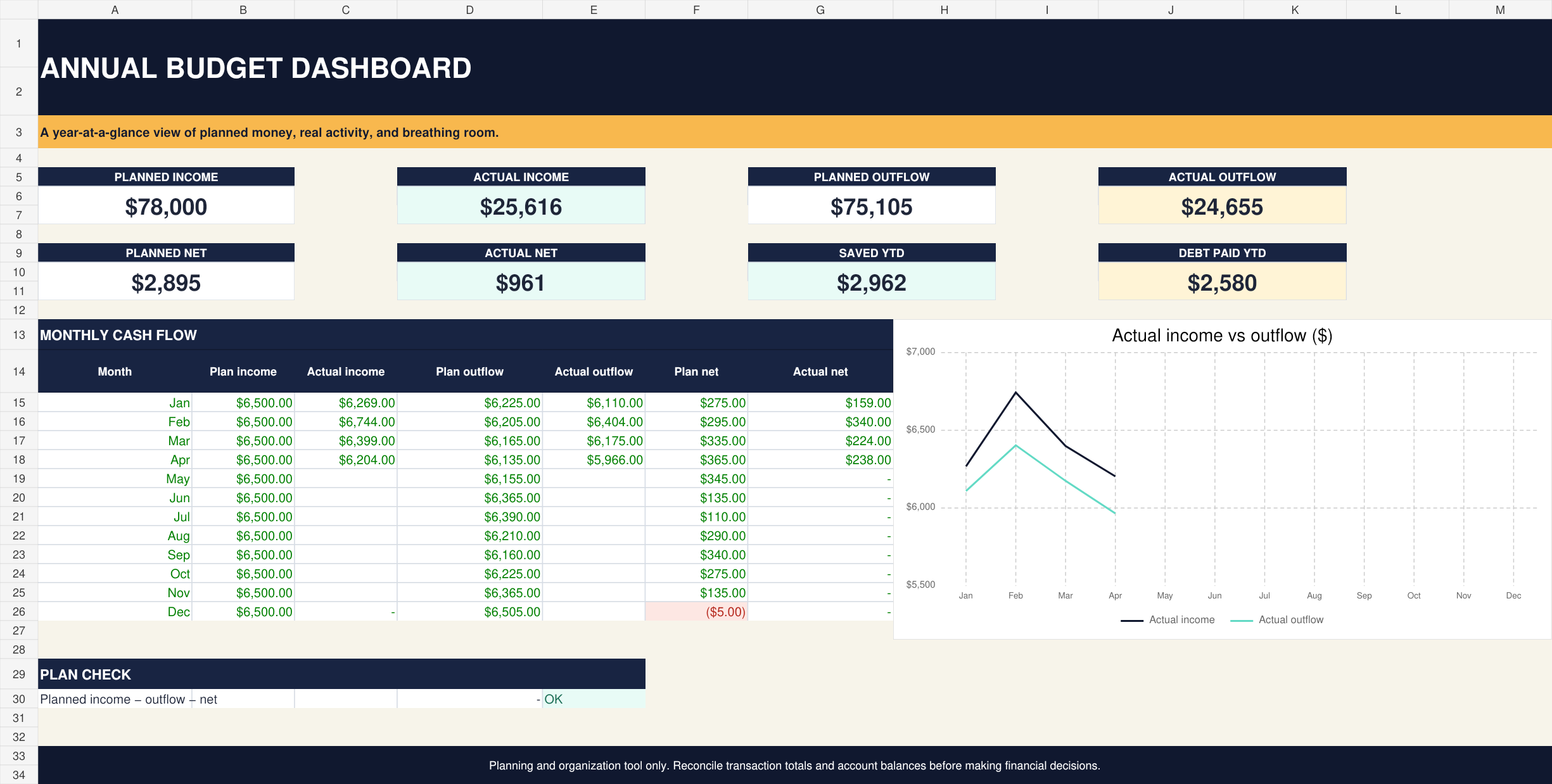Viewport: 1552px width, 784px height.
Task: Select the PLANNED OUTFLOW value $75,105
Action: [x=872, y=206]
